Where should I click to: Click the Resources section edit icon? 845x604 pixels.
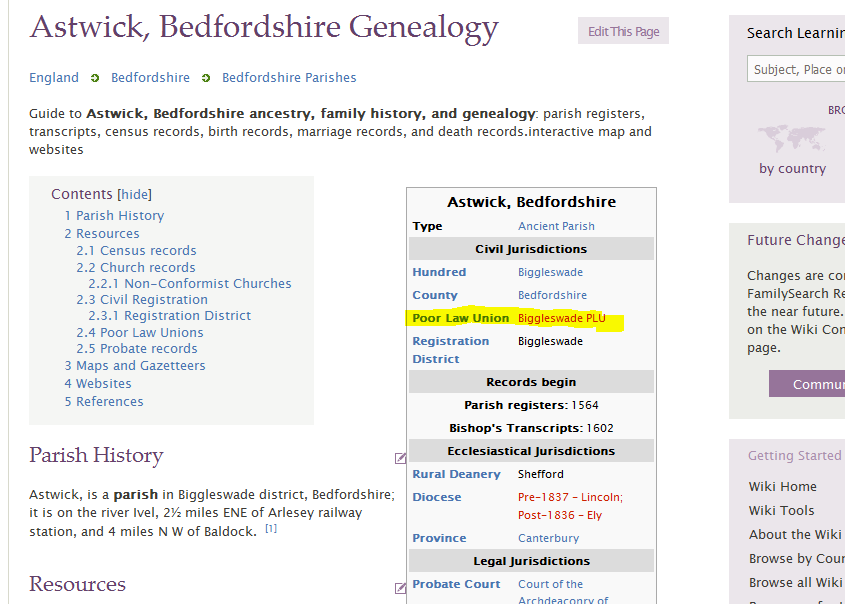coord(400,587)
